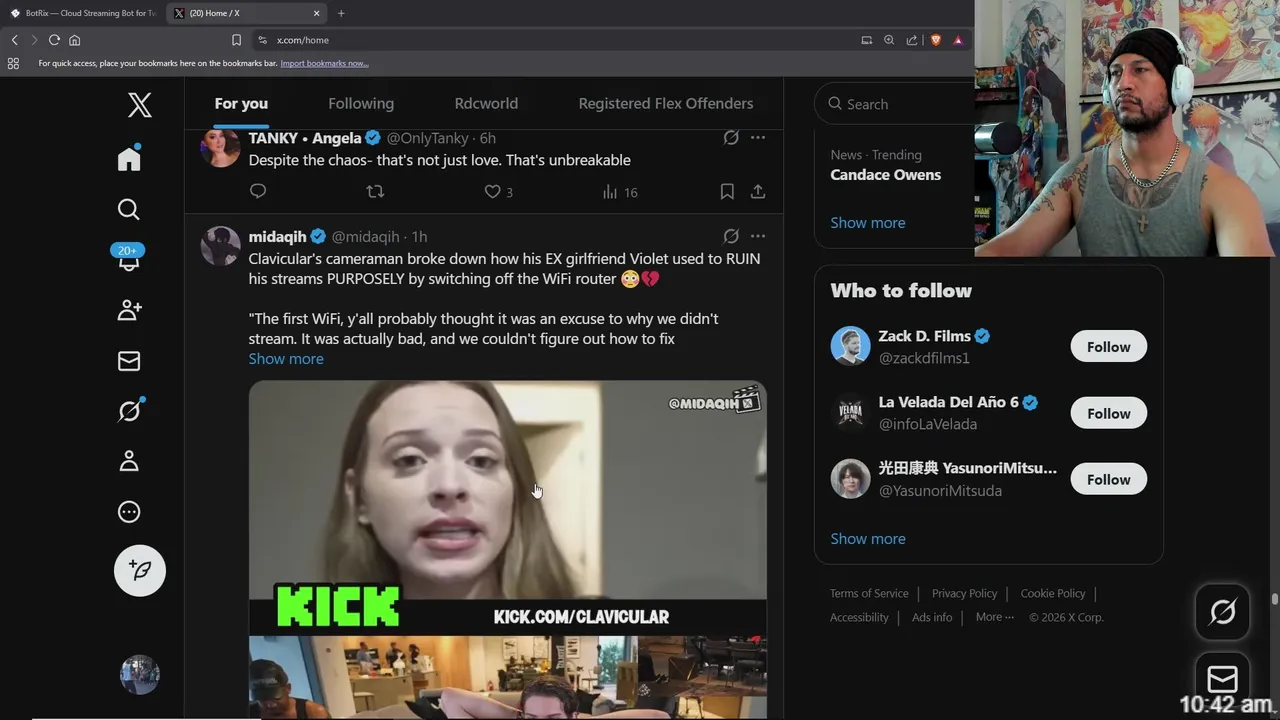Screen dimensions: 1280x720
Task: Open Accessibility footer link
Action: 859,617
